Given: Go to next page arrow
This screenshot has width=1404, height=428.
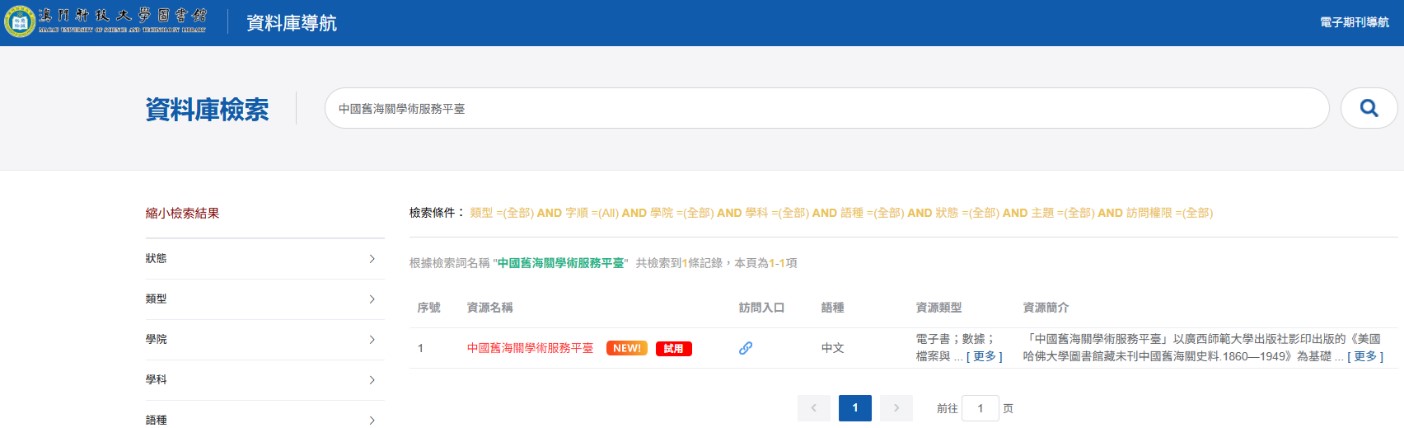Looking at the screenshot, I should (897, 408).
